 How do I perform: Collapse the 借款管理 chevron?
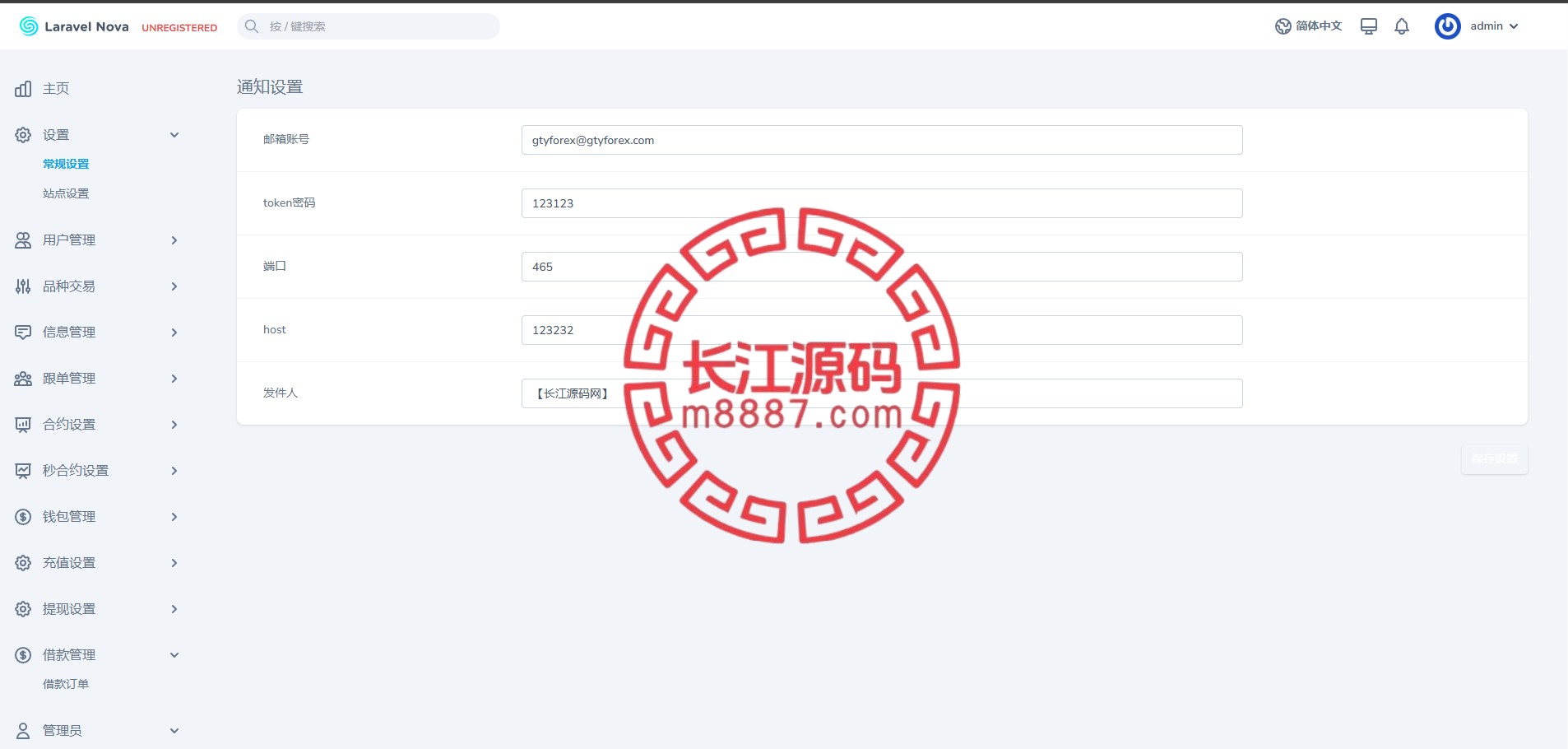pos(174,655)
